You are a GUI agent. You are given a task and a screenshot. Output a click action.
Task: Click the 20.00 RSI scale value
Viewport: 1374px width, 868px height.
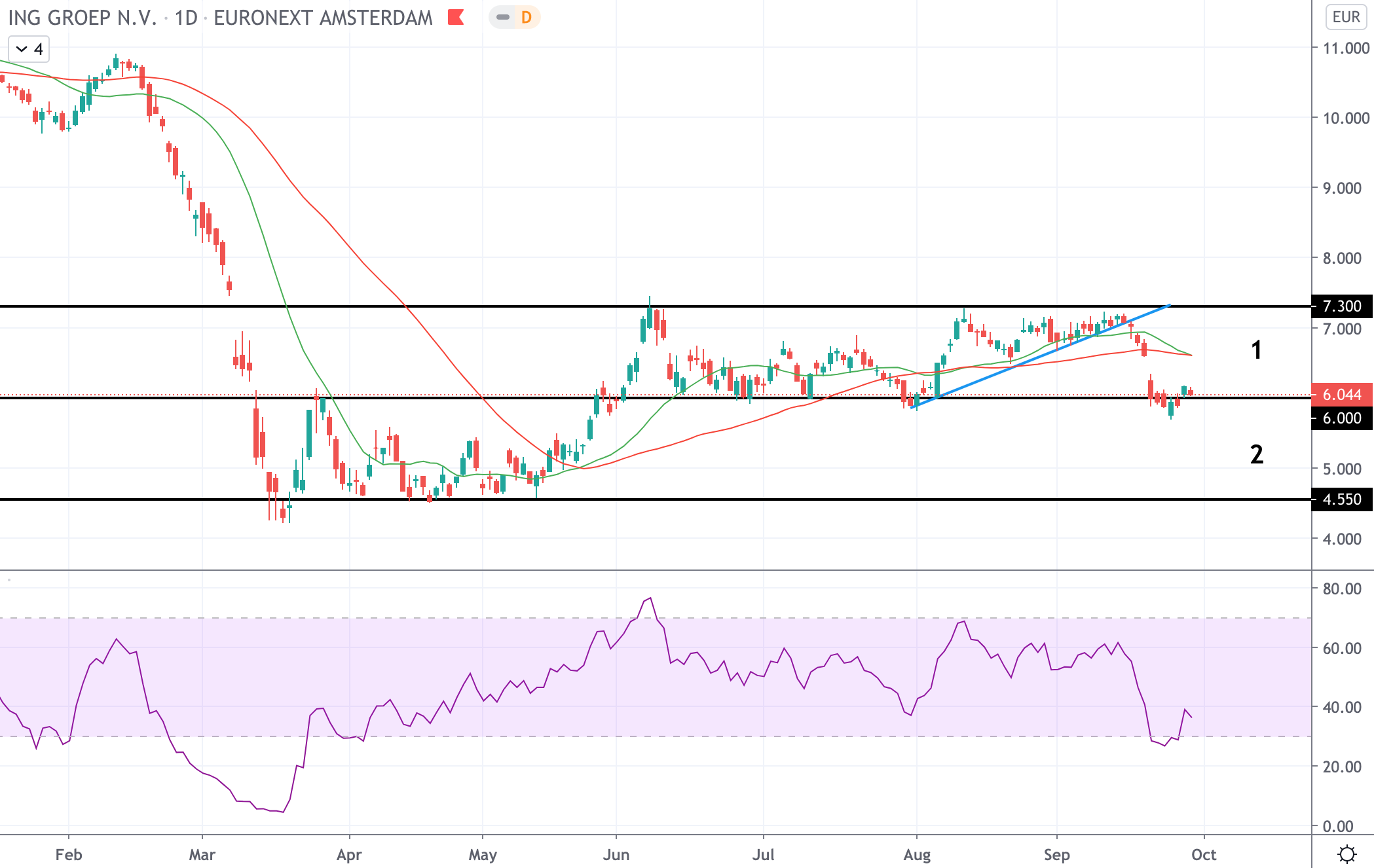(x=1342, y=767)
